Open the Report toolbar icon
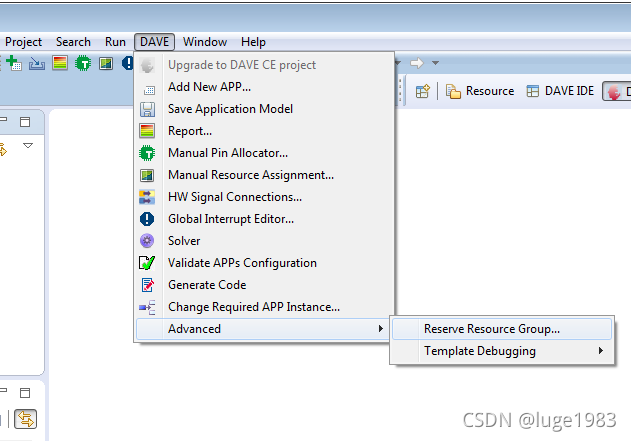631x441 pixels. (x=60, y=63)
